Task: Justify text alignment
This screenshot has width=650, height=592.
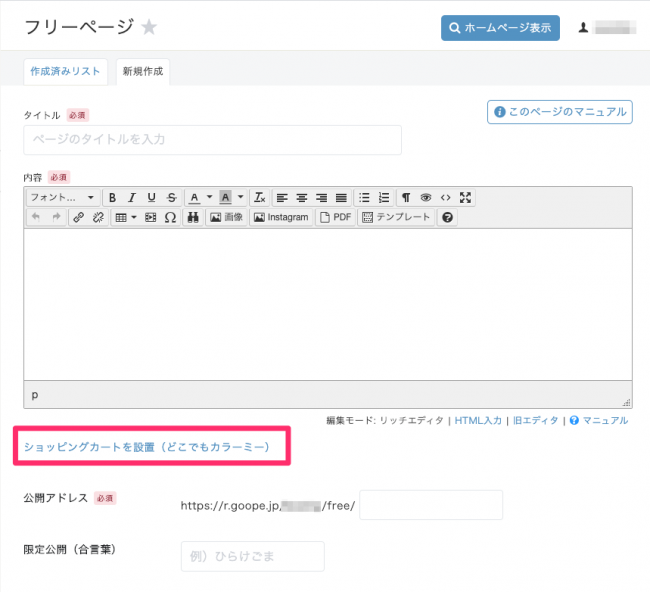Action: point(342,198)
